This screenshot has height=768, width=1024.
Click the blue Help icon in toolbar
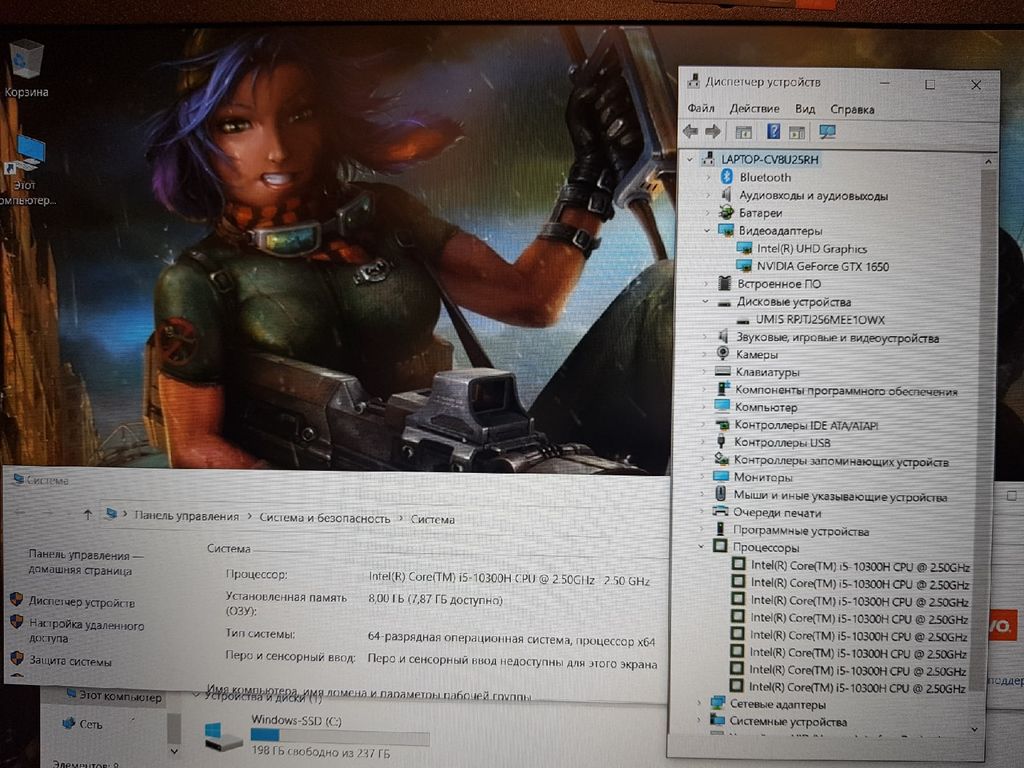pyautogui.click(x=773, y=132)
